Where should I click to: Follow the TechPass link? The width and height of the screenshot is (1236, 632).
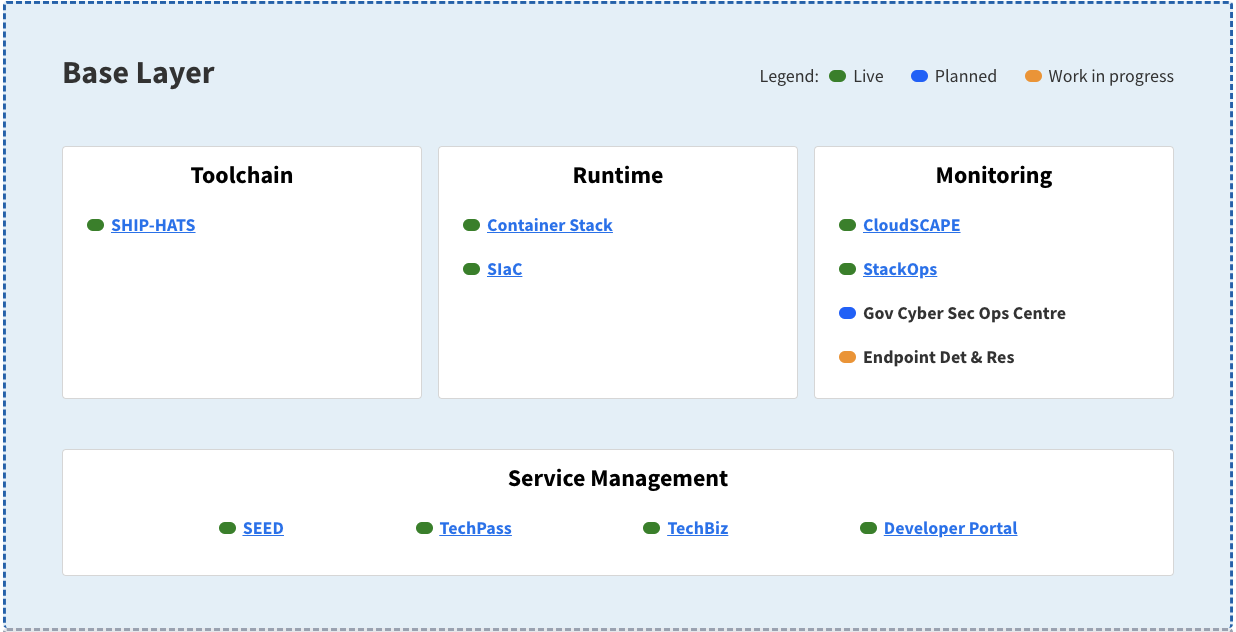point(475,528)
